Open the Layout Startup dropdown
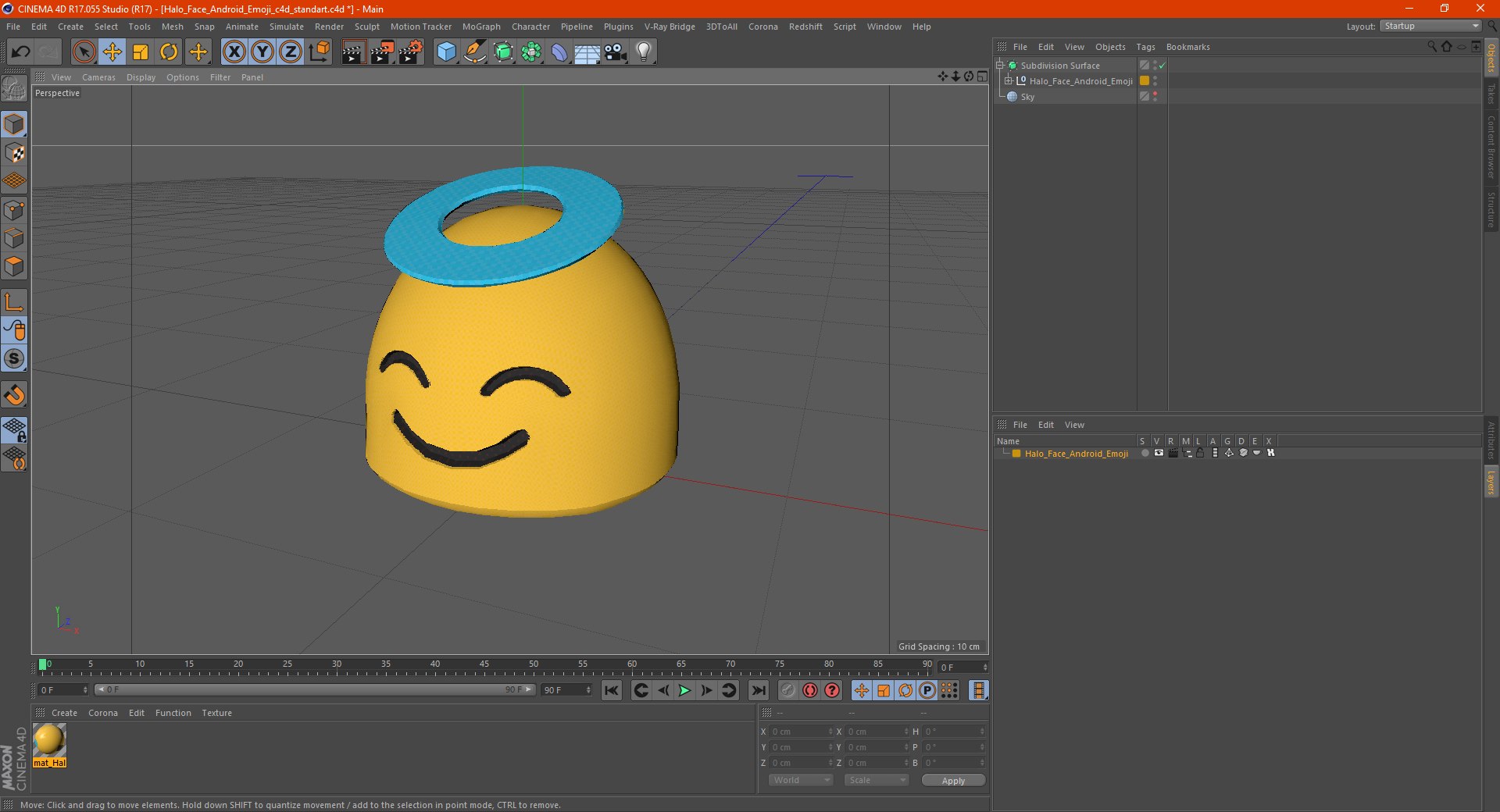Viewport: 1500px width, 812px height. click(x=1430, y=26)
